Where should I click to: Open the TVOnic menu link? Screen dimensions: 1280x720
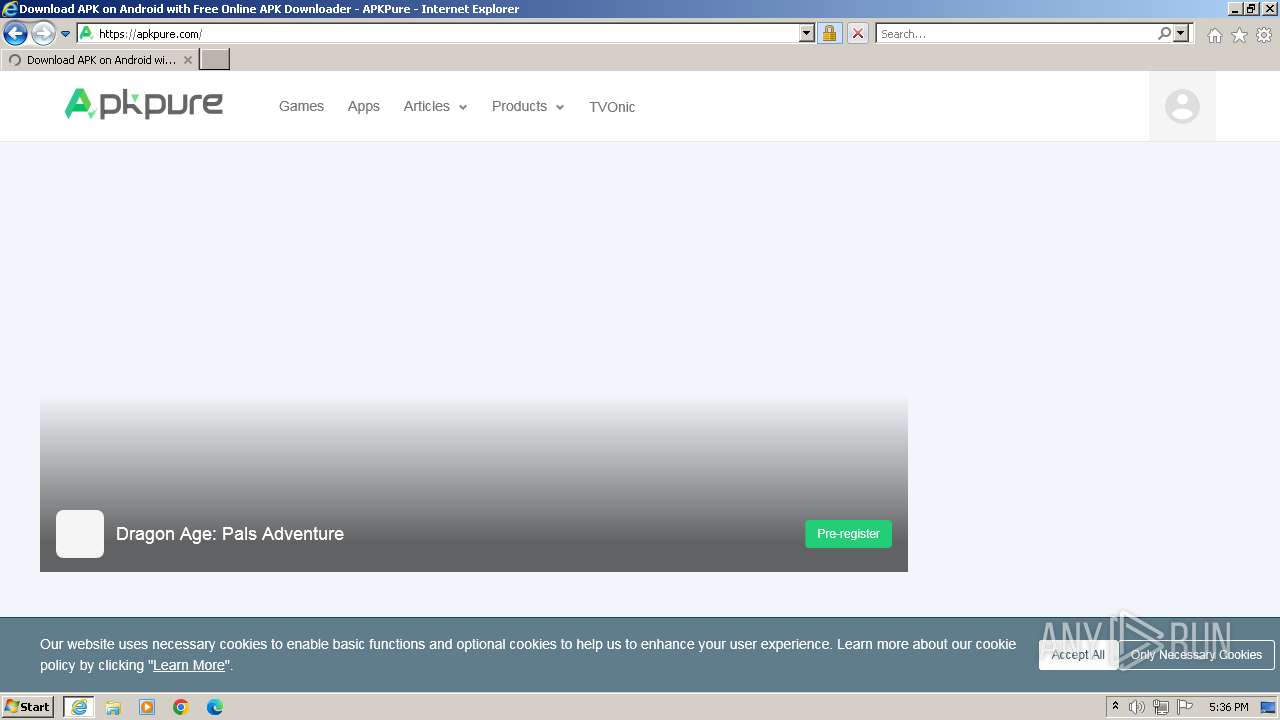[612, 107]
